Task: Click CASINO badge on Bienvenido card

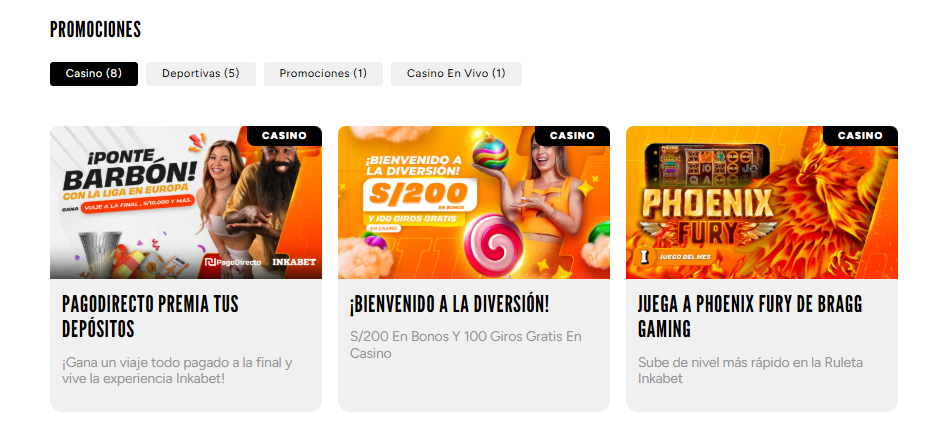Action: 572,135
